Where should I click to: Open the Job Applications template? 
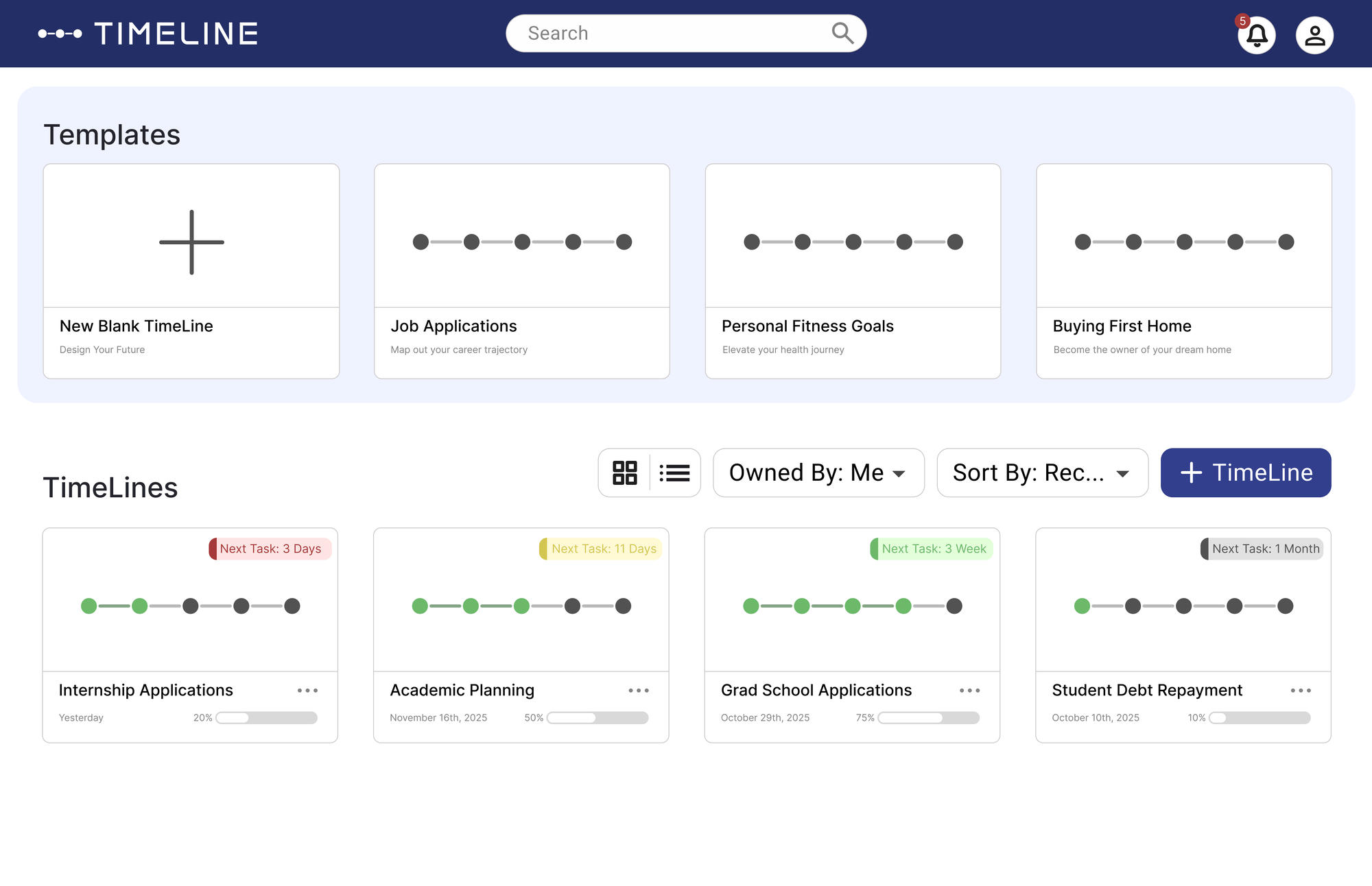[x=522, y=271]
